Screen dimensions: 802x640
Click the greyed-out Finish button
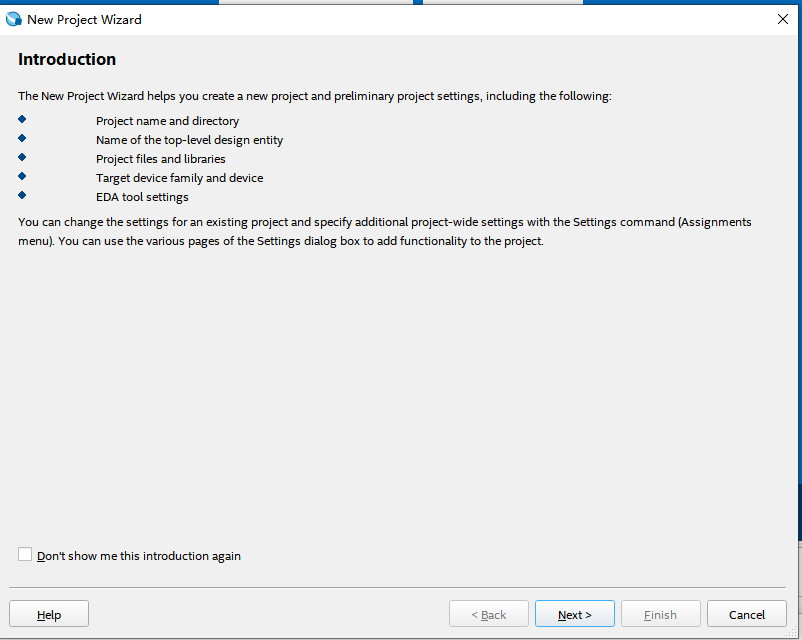(660, 614)
